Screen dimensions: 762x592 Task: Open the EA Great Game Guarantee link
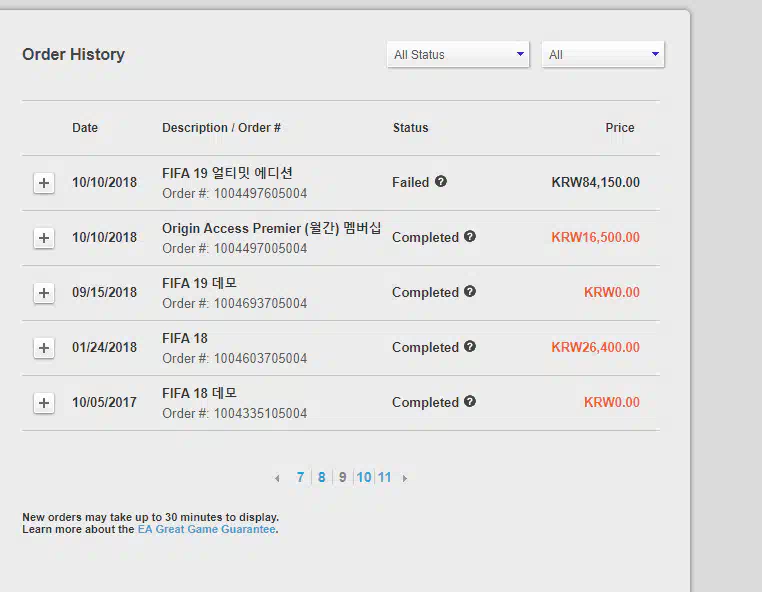click(x=207, y=529)
